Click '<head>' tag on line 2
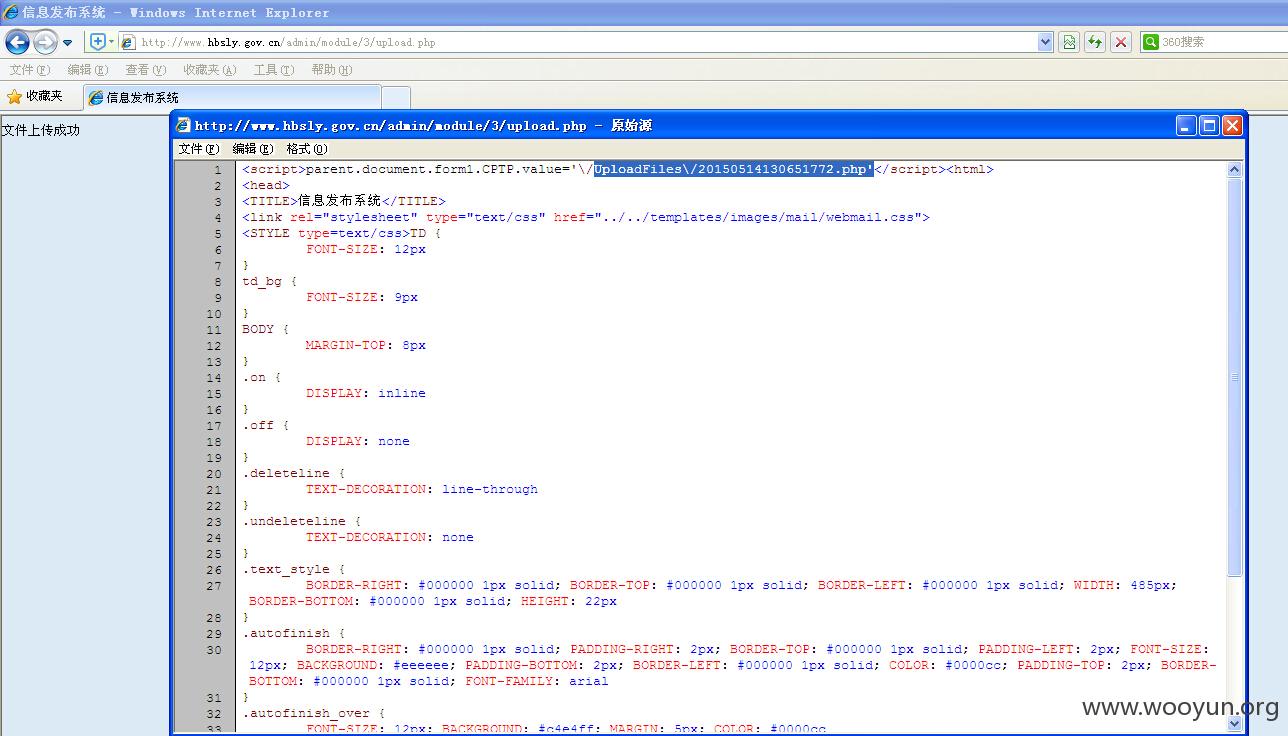The width and height of the screenshot is (1288, 736). (x=266, y=185)
